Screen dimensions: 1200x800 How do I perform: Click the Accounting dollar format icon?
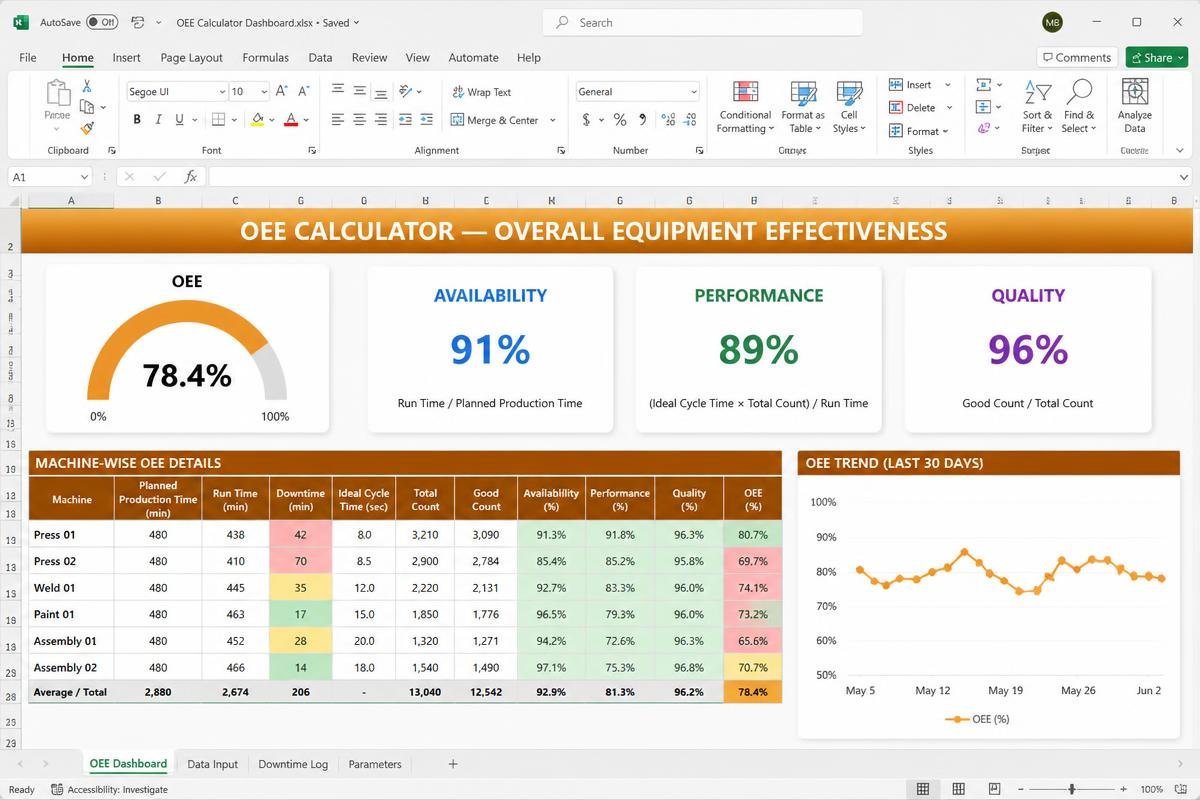[x=586, y=120]
